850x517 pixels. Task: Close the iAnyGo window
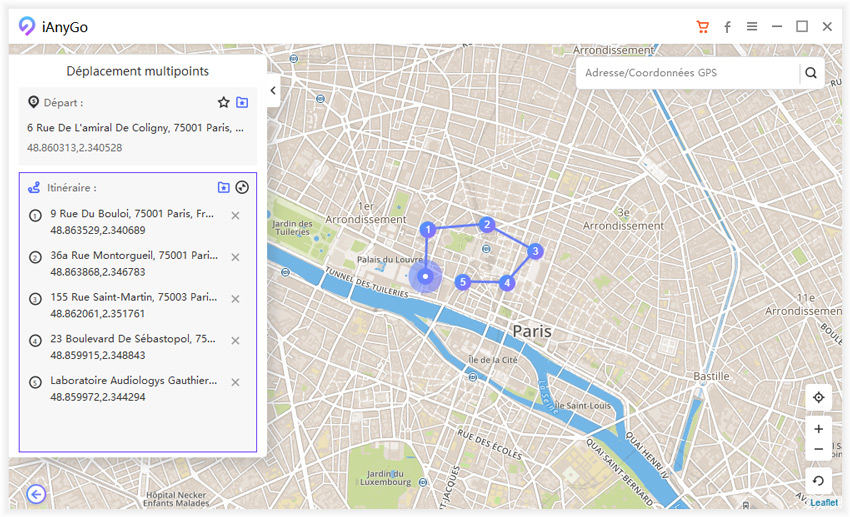click(827, 26)
